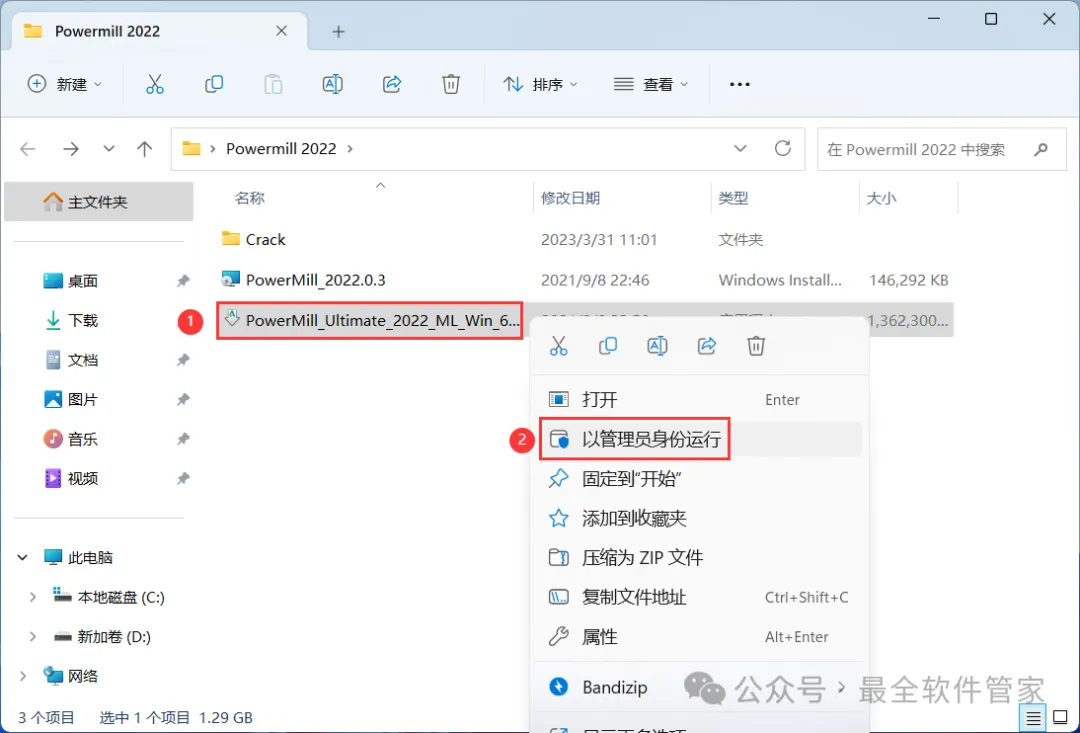The width and height of the screenshot is (1080, 733).
Task: Open the 排序 (Sort) dropdown
Action: pyautogui.click(x=540, y=84)
